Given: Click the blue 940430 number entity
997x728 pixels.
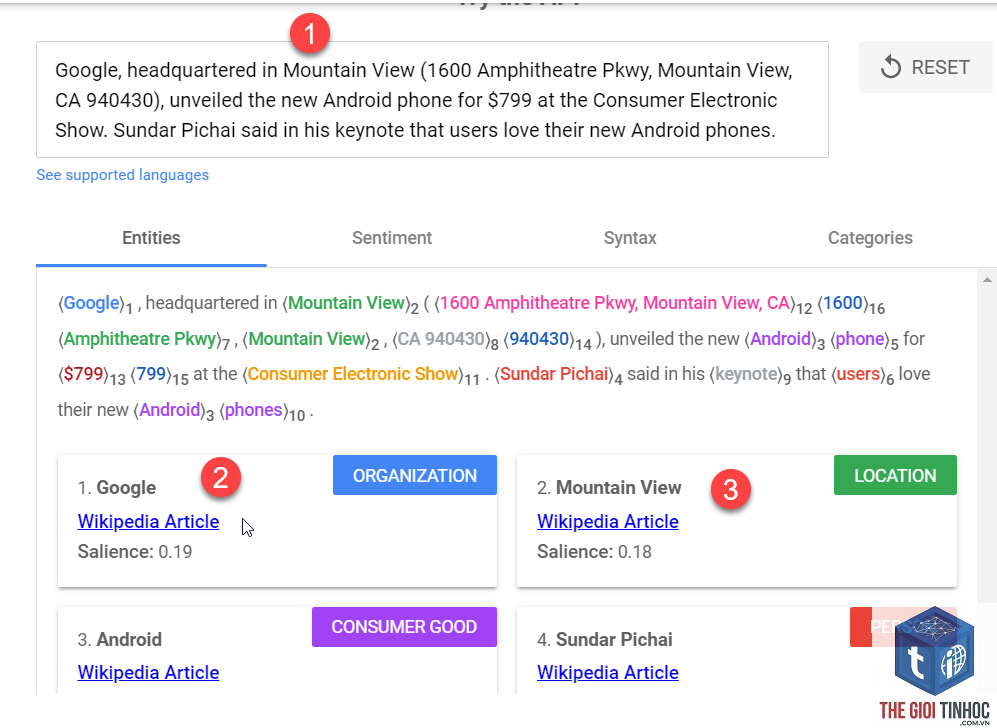Looking at the screenshot, I should tap(539, 339).
